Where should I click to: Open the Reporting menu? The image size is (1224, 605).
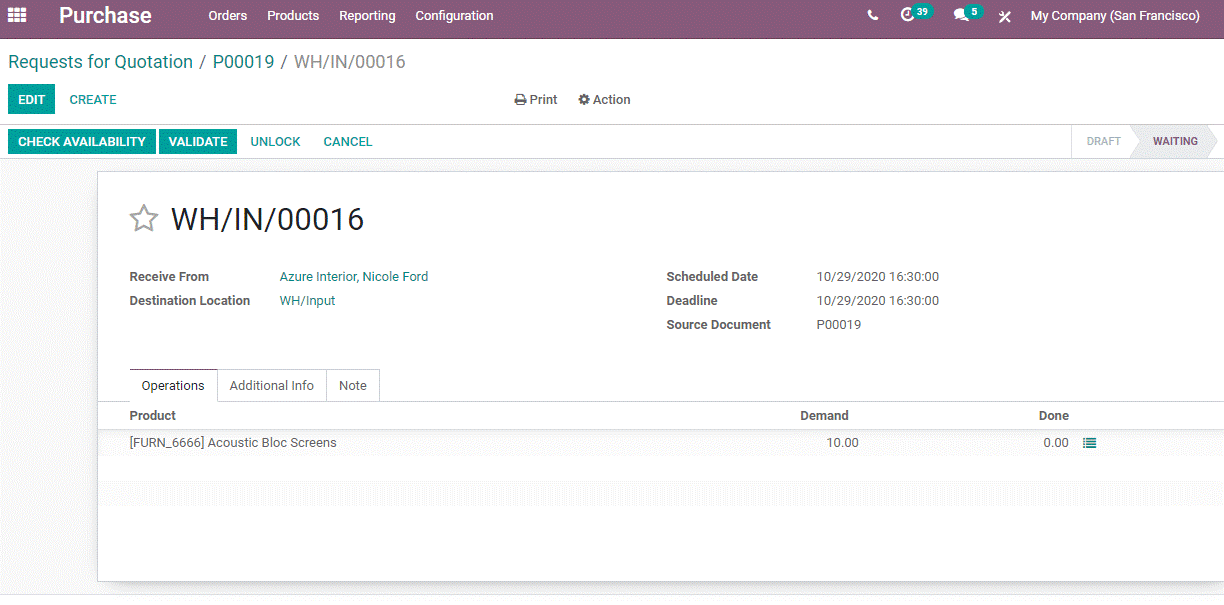(x=367, y=16)
